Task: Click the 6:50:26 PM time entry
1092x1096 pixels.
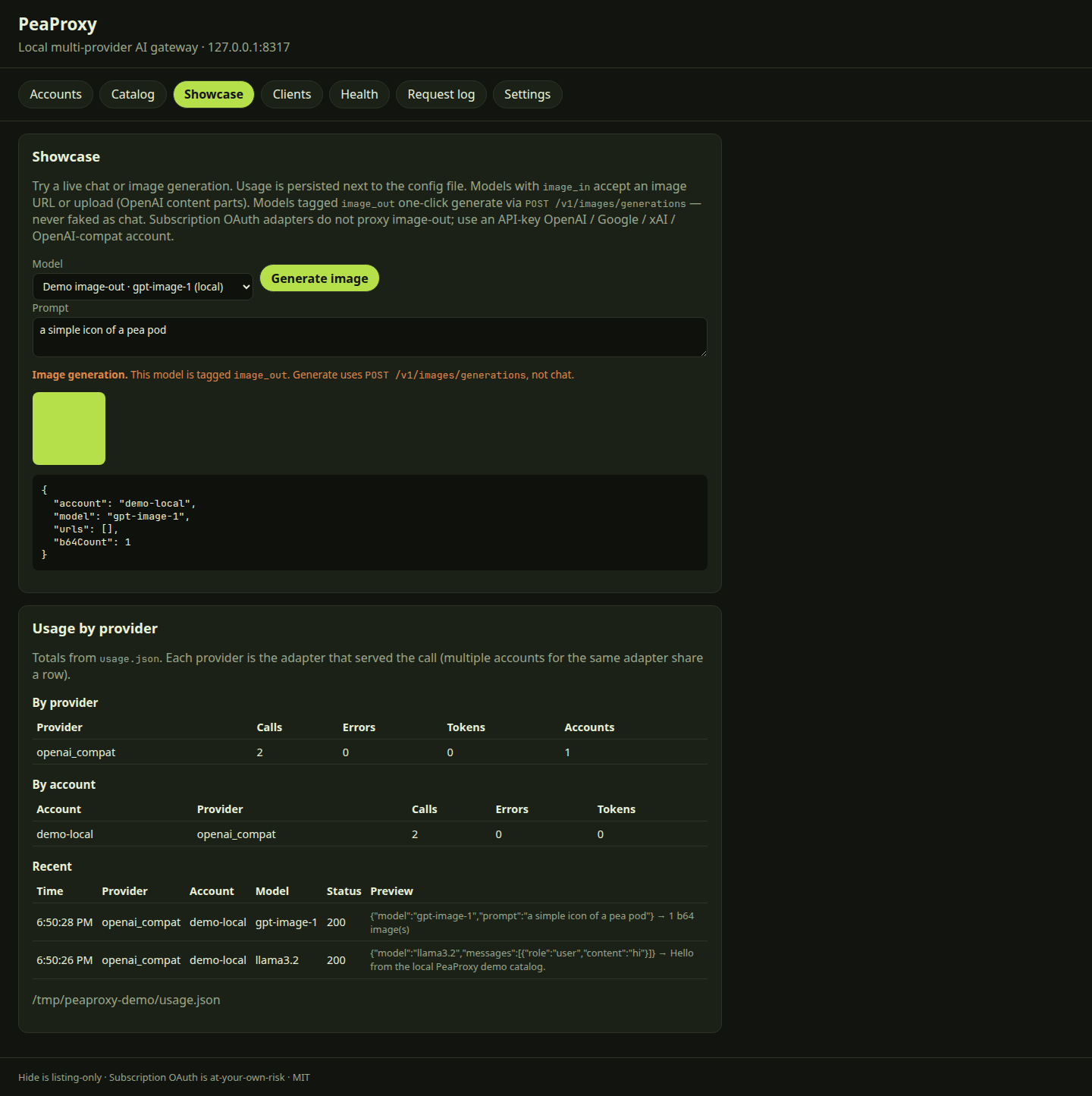Action: (x=64, y=960)
